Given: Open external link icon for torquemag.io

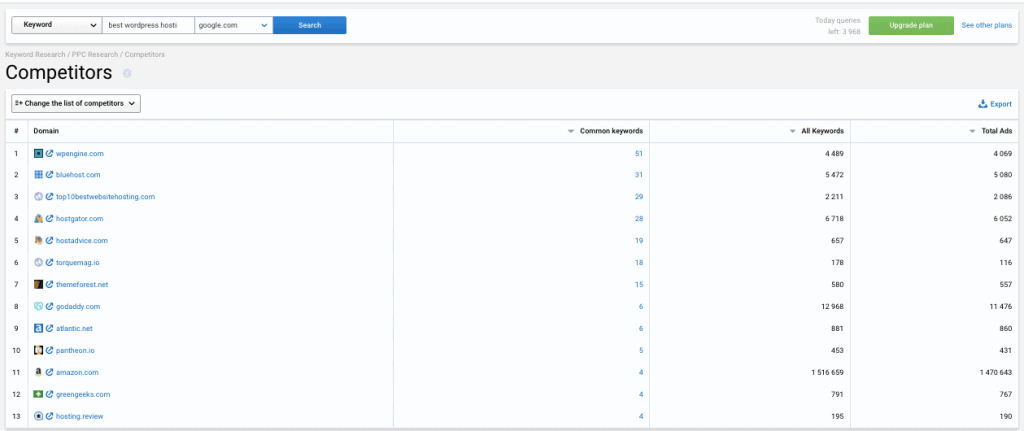Looking at the screenshot, I should pyautogui.click(x=49, y=263).
